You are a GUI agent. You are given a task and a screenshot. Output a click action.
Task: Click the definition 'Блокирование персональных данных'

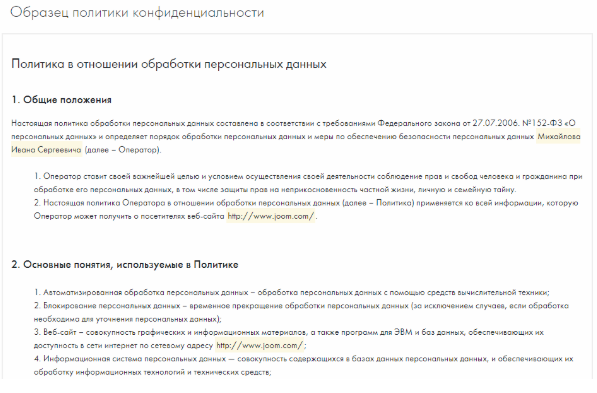coord(301,312)
